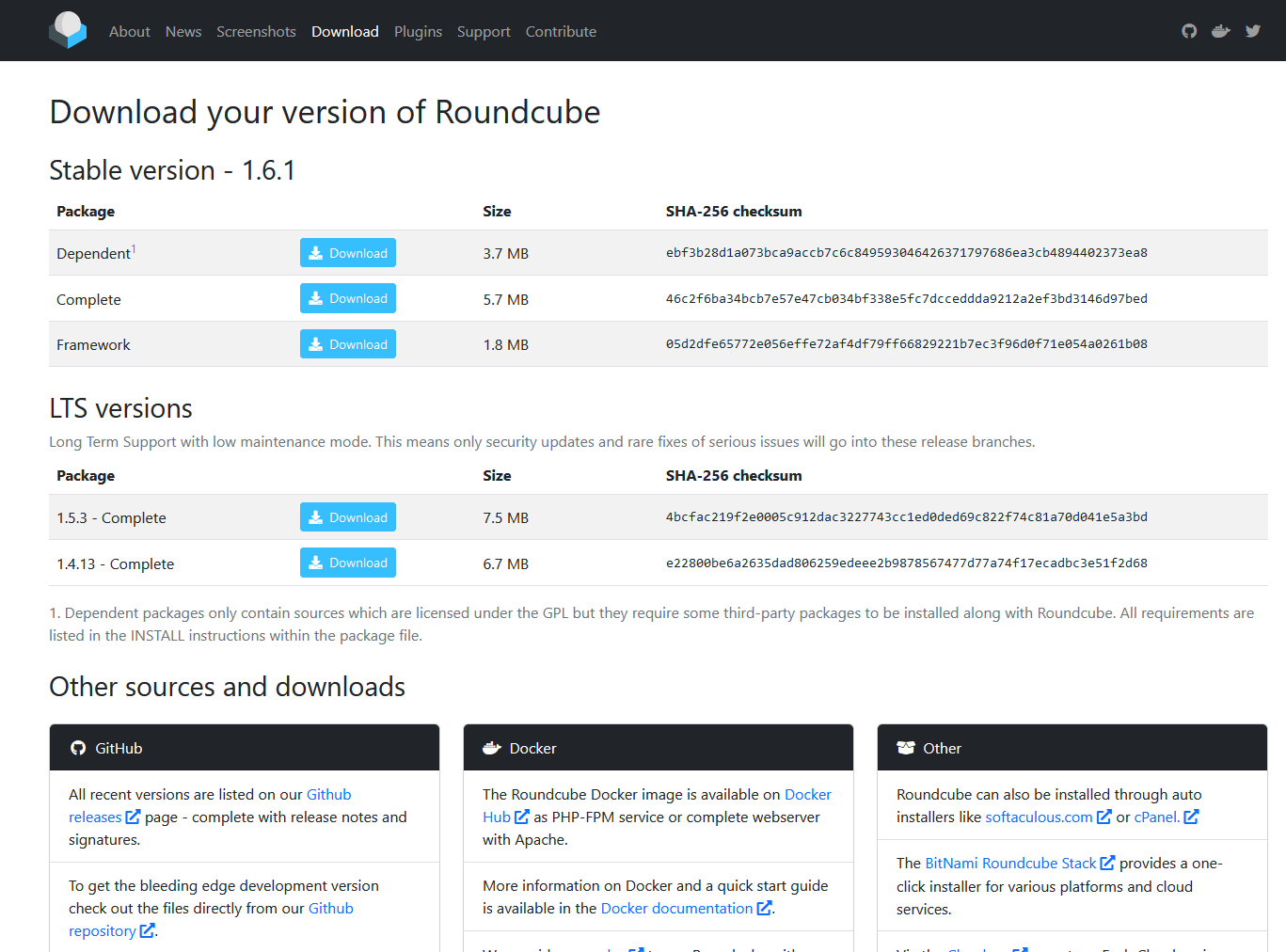Image resolution: width=1286 pixels, height=952 pixels.
Task: Download the Complete 1.6.1 package
Action: tap(348, 298)
